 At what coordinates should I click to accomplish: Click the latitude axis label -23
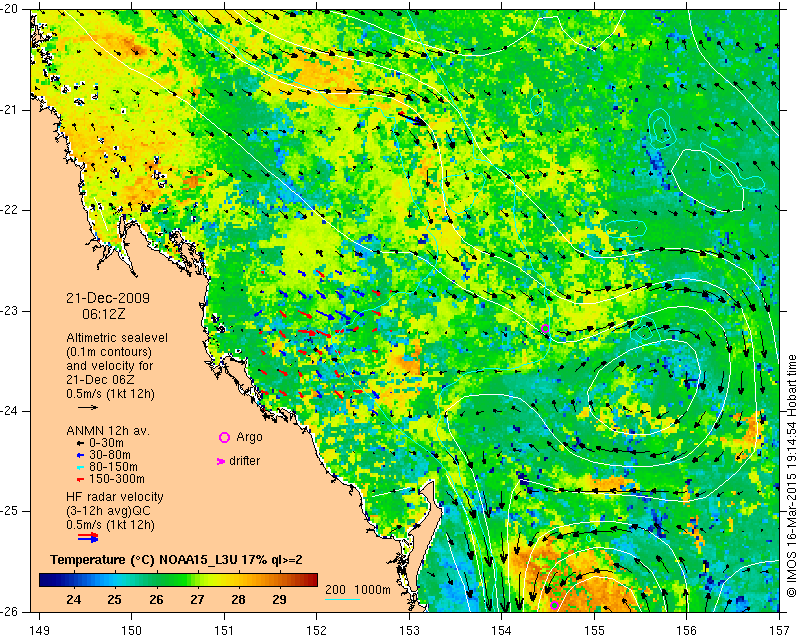point(10,311)
